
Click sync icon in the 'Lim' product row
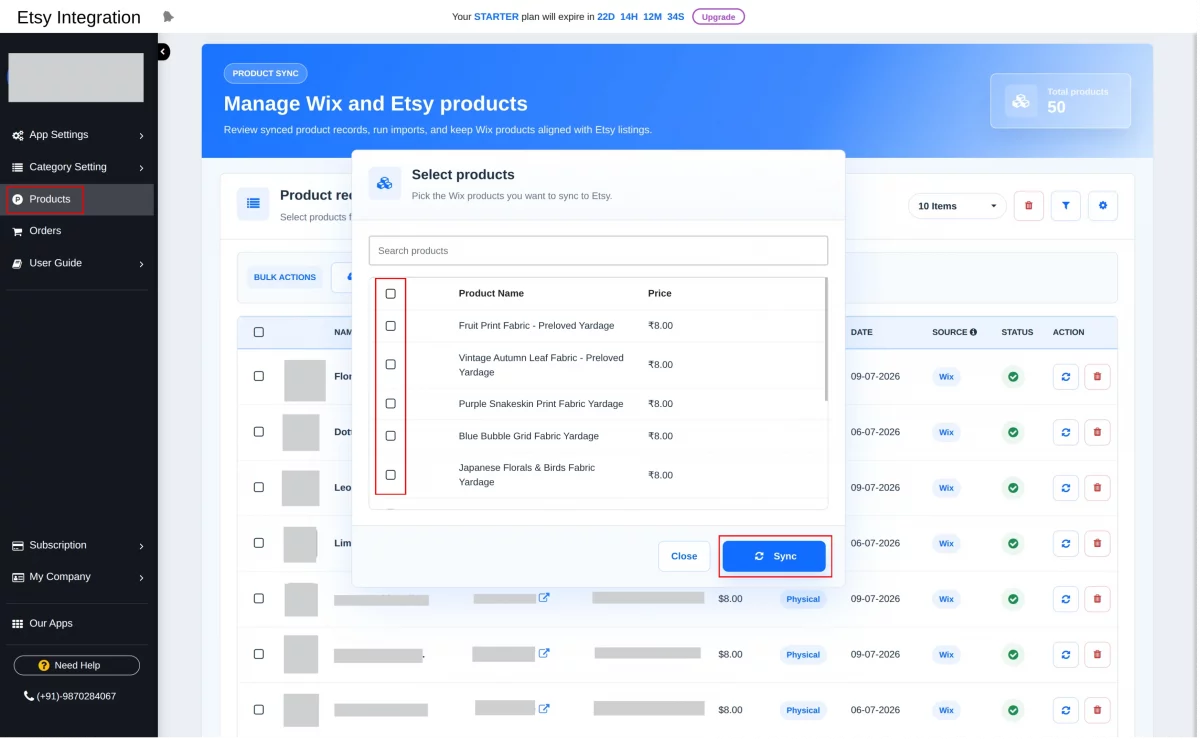click(1066, 543)
